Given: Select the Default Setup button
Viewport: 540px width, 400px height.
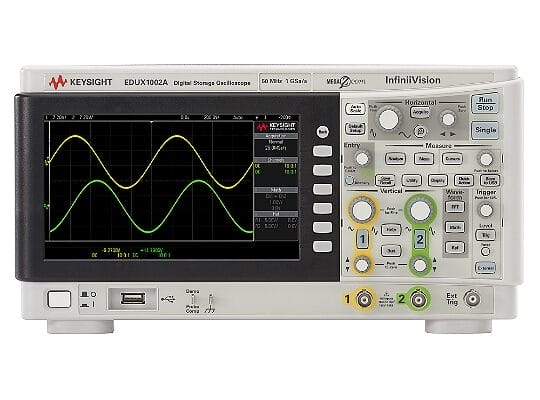Looking at the screenshot, I should point(355,129).
